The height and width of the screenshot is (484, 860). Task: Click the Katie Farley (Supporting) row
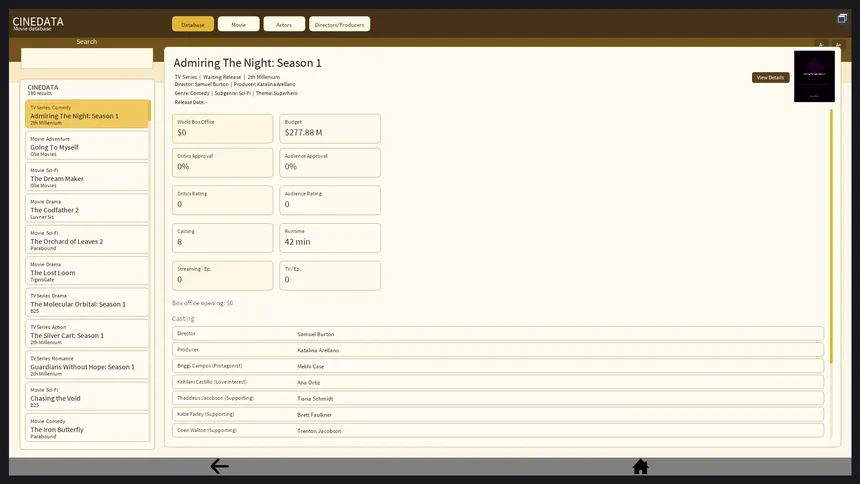pos(497,414)
